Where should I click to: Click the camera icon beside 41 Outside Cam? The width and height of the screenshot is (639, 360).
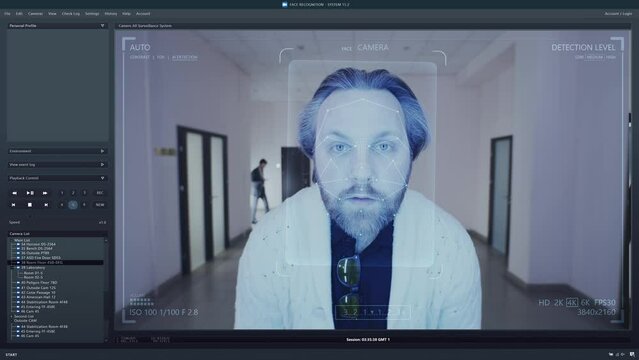click(18, 288)
